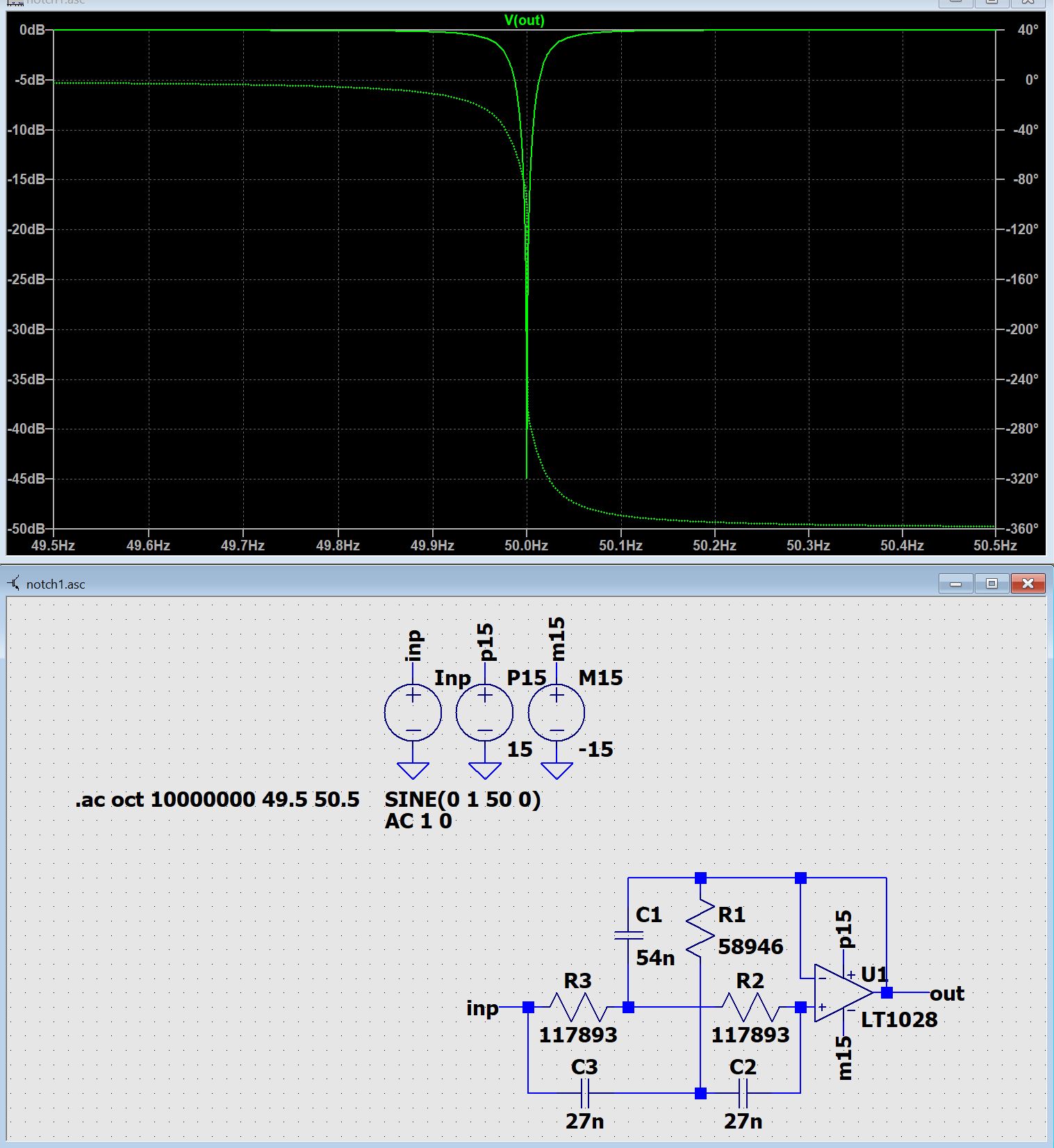The height and width of the screenshot is (1148, 1054).
Task: Select the M15 voltage source symbol
Action: pyautogui.click(x=557, y=713)
